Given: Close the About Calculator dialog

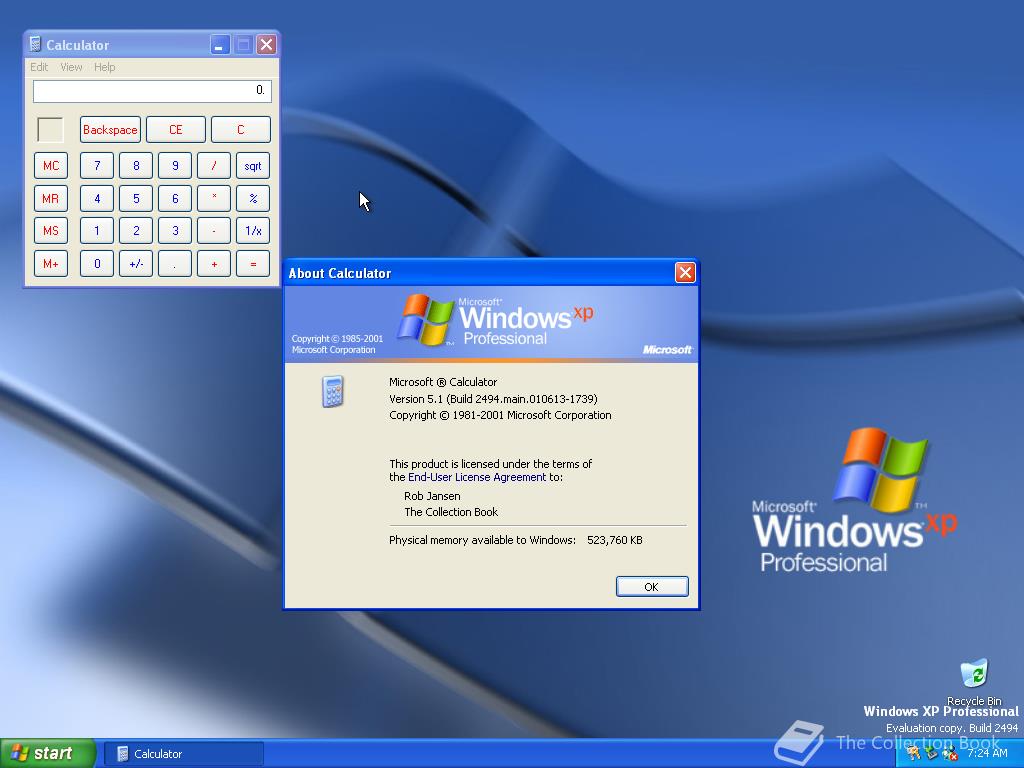Looking at the screenshot, I should (x=684, y=272).
